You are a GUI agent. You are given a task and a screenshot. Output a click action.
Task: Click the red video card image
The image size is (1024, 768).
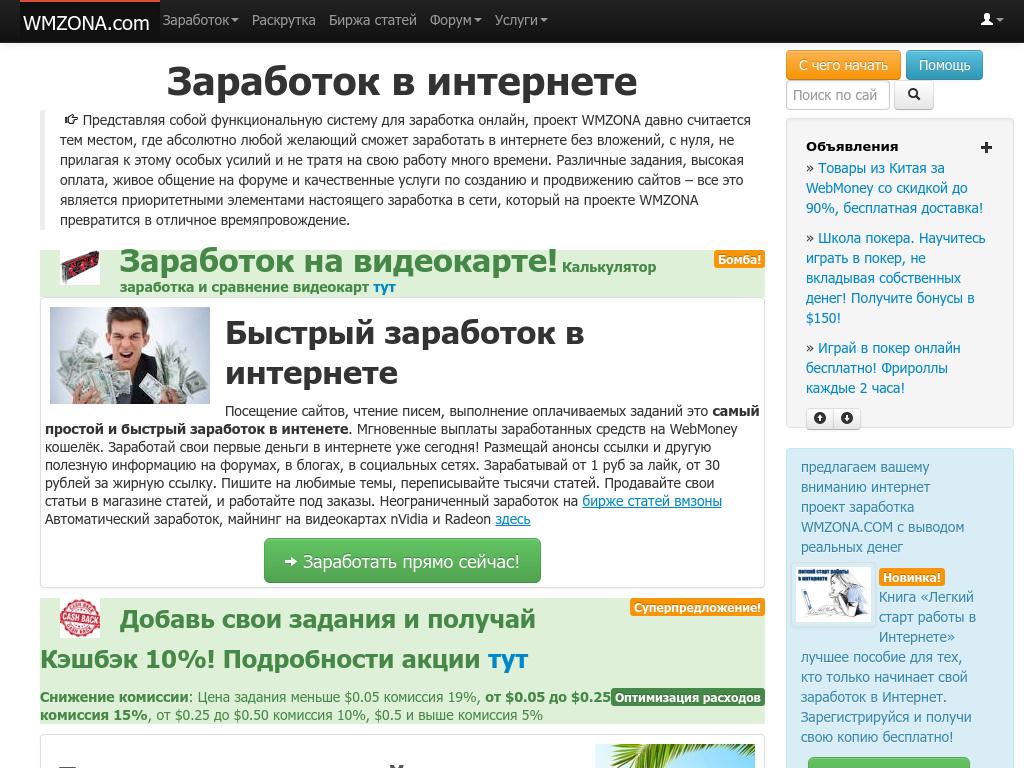(80, 267)
